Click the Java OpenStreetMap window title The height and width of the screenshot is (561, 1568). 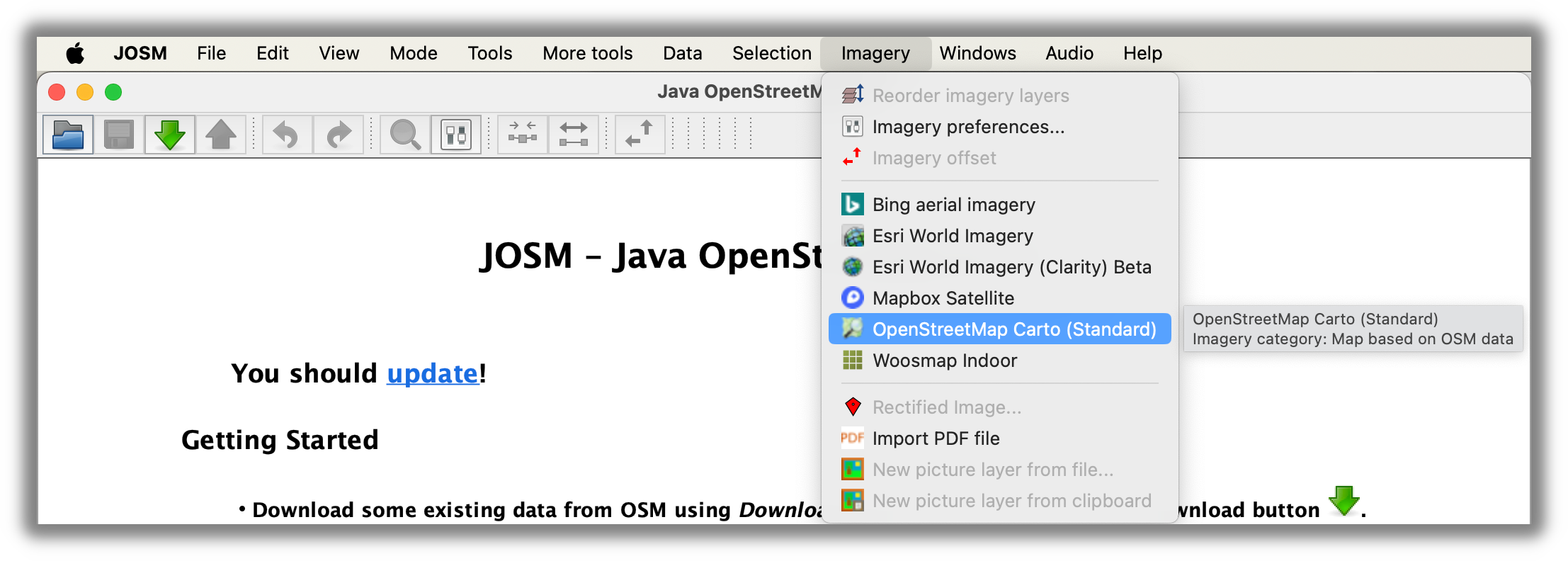pos(739,91)
